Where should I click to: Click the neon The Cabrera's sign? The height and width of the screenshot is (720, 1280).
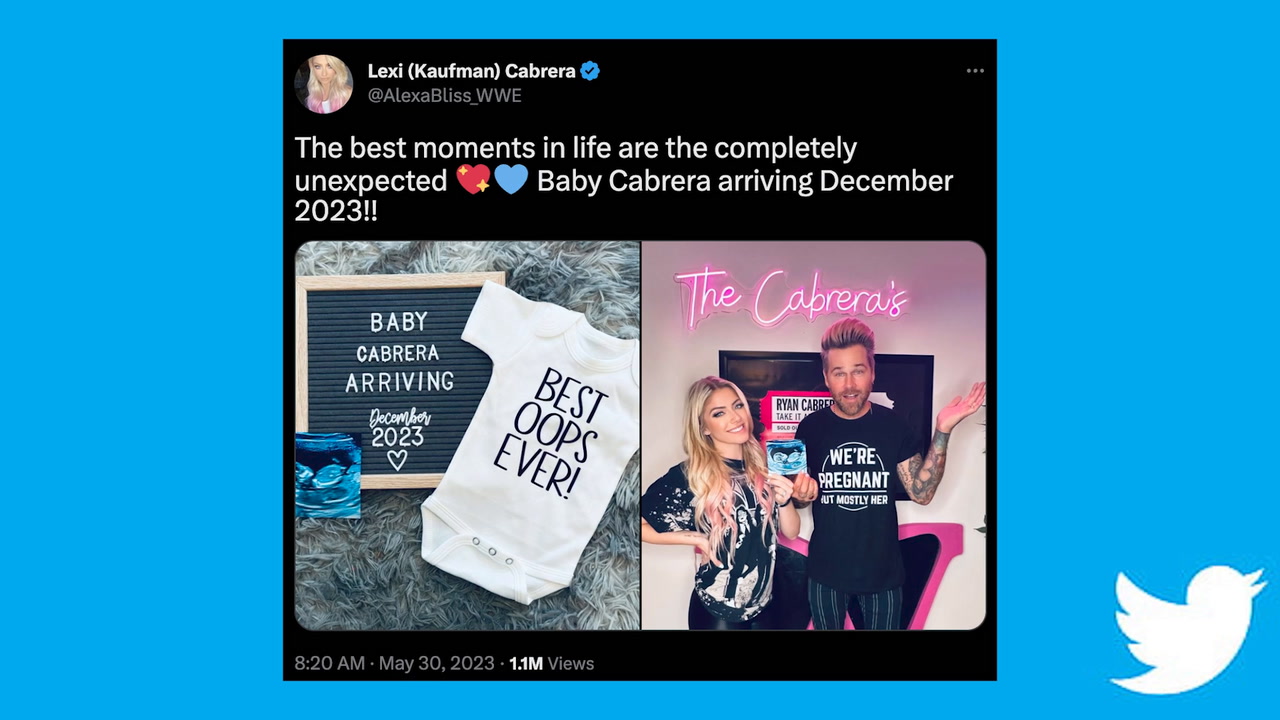790,297
